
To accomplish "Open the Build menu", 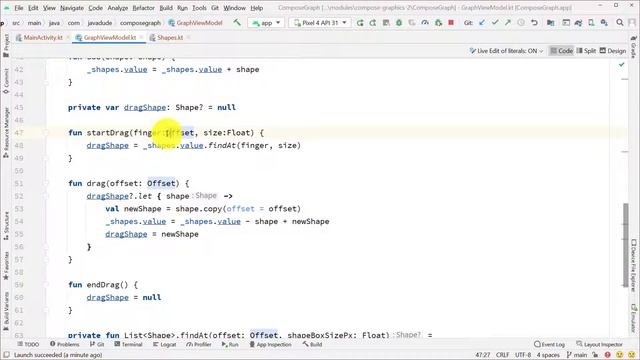I will pos(166,8).
